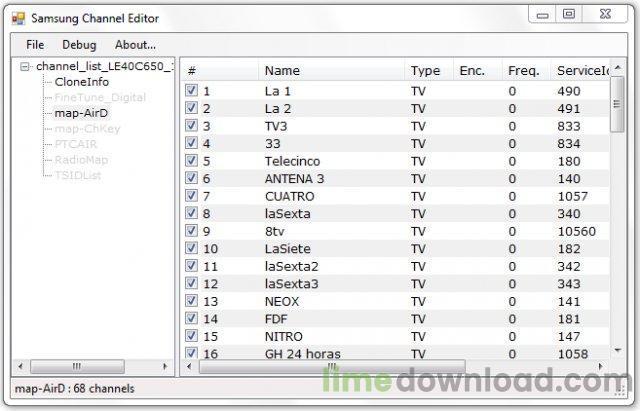Collapse the channel_list_LE40C650 tree node

[25, 66]
